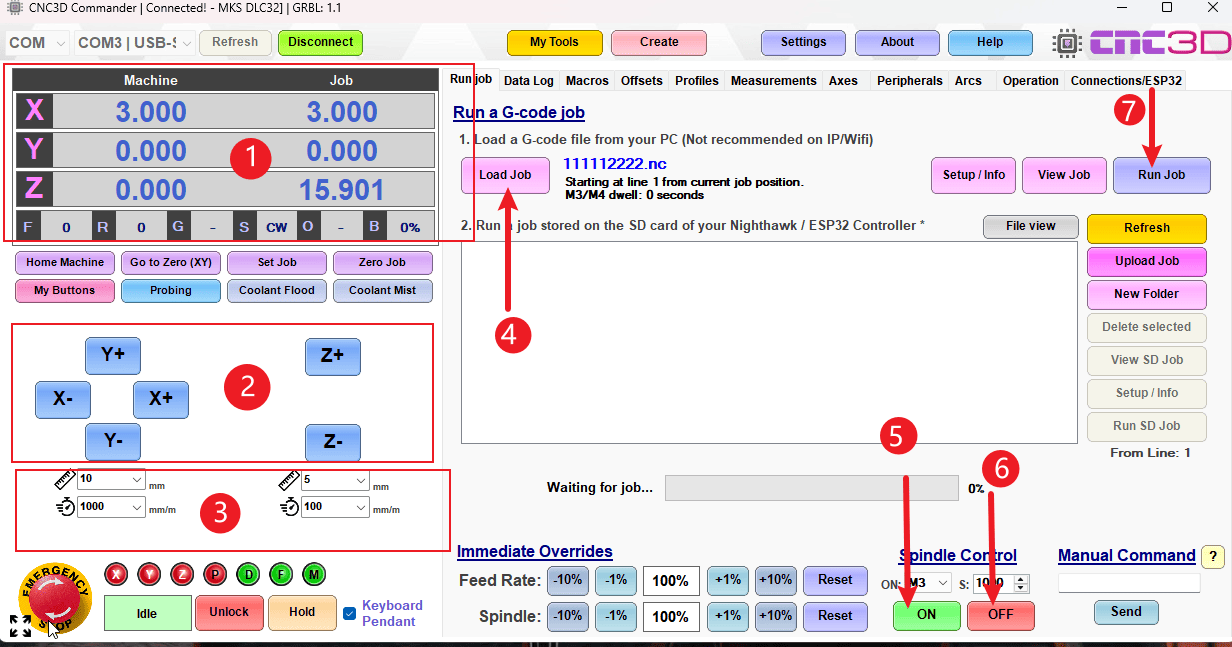Click the yellow question mark help icon

(x=1212, y=557)
